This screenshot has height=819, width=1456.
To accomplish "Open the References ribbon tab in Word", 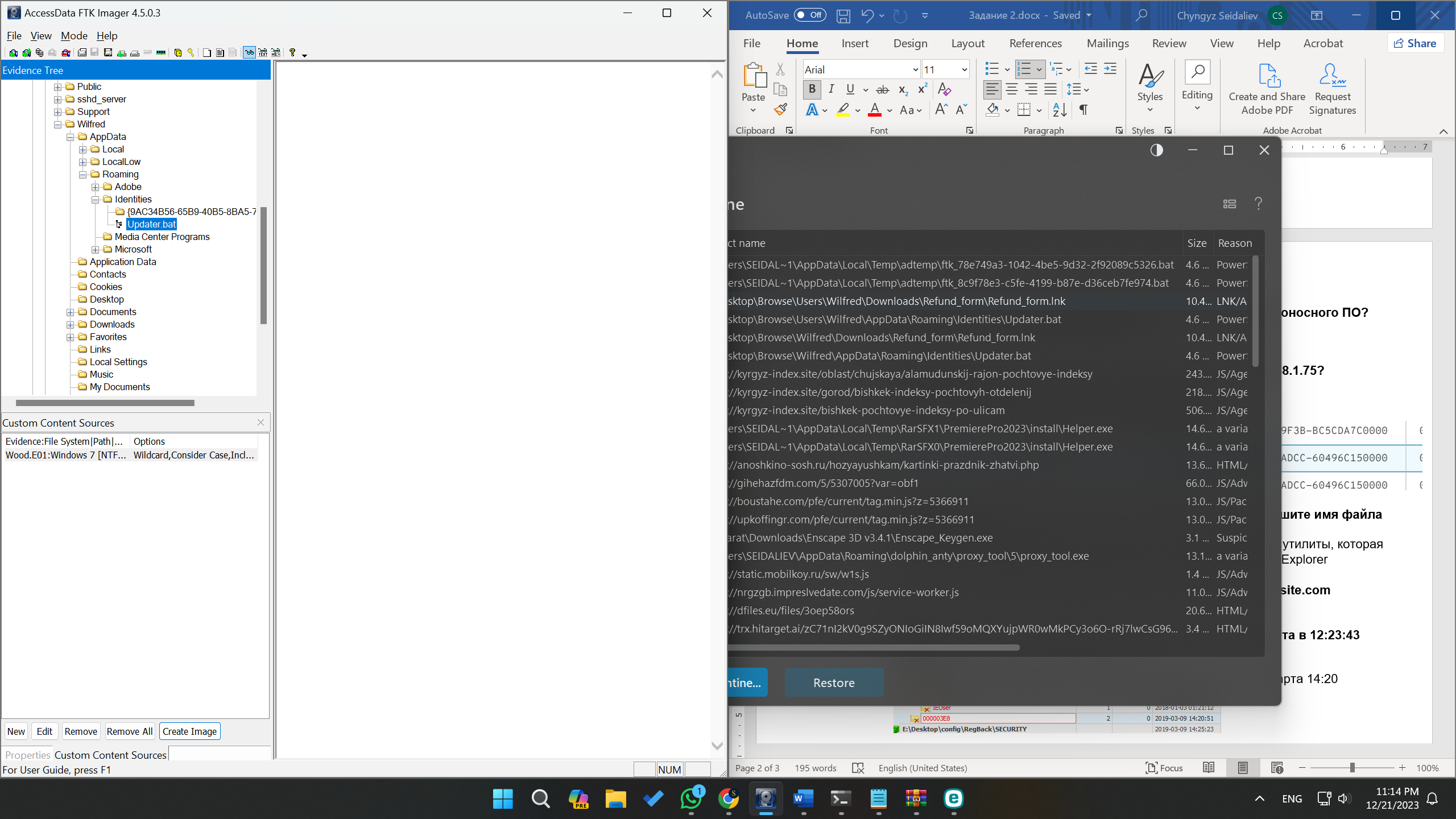I will tap(1035, 43).
